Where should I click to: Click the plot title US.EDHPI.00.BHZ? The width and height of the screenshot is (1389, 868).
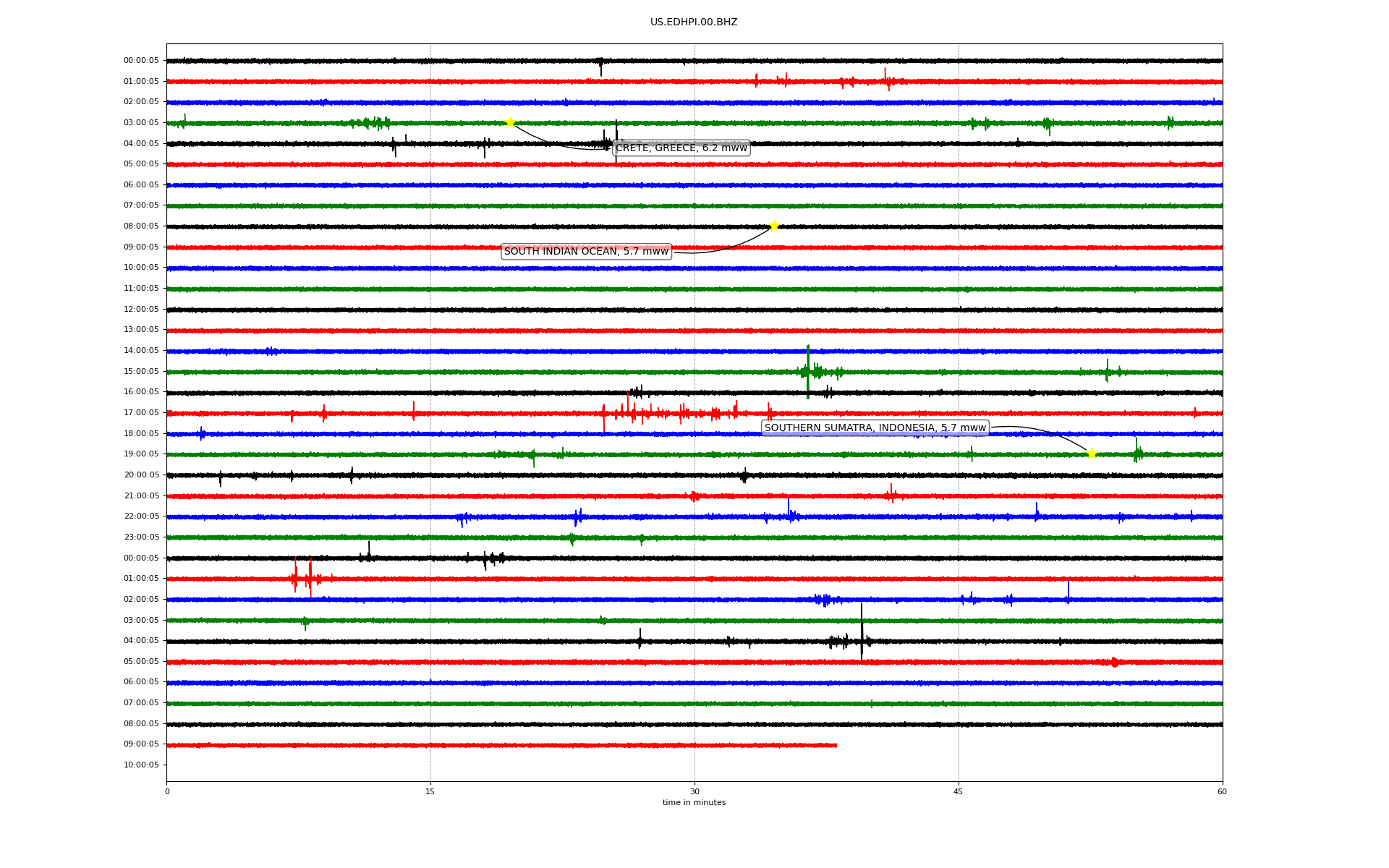[x=694, y=22]
